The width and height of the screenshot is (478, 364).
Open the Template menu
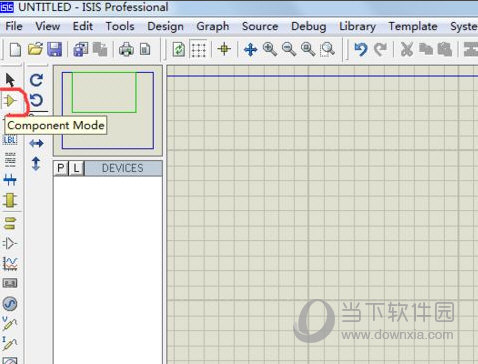[413, 26]
